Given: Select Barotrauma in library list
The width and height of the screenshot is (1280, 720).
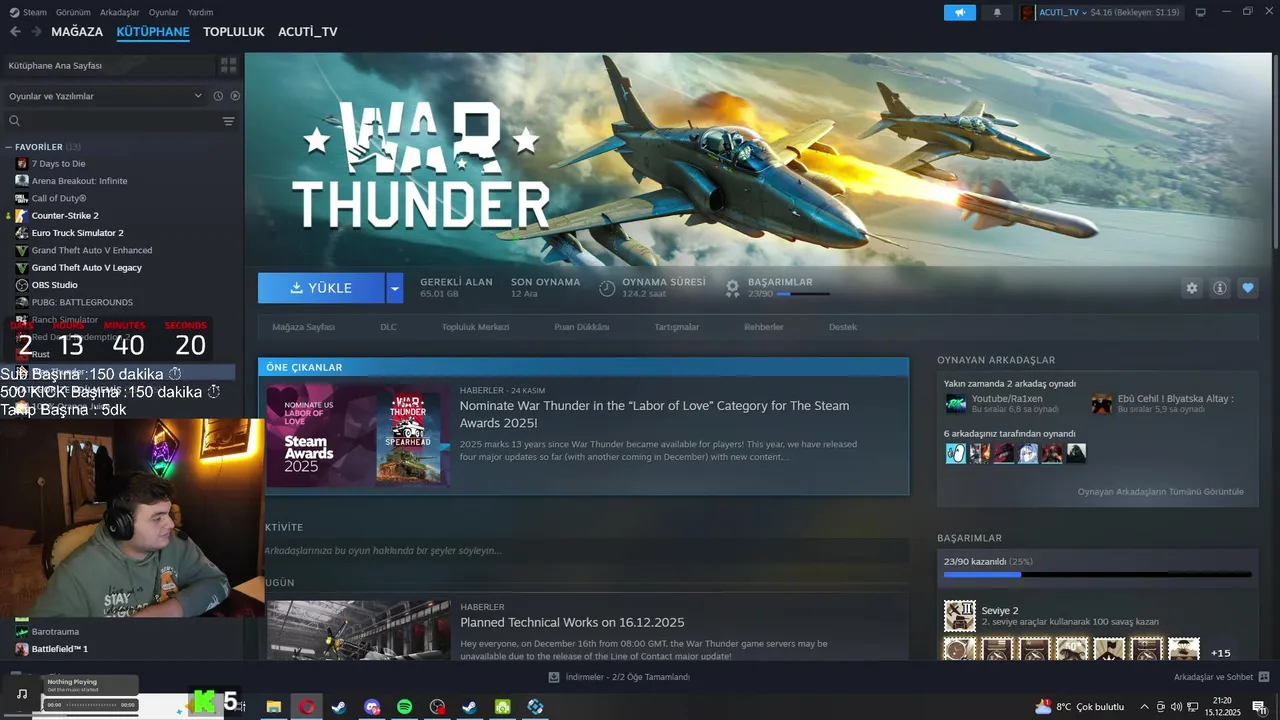Looking at the screenshot, I should click(x=55, y=632).
